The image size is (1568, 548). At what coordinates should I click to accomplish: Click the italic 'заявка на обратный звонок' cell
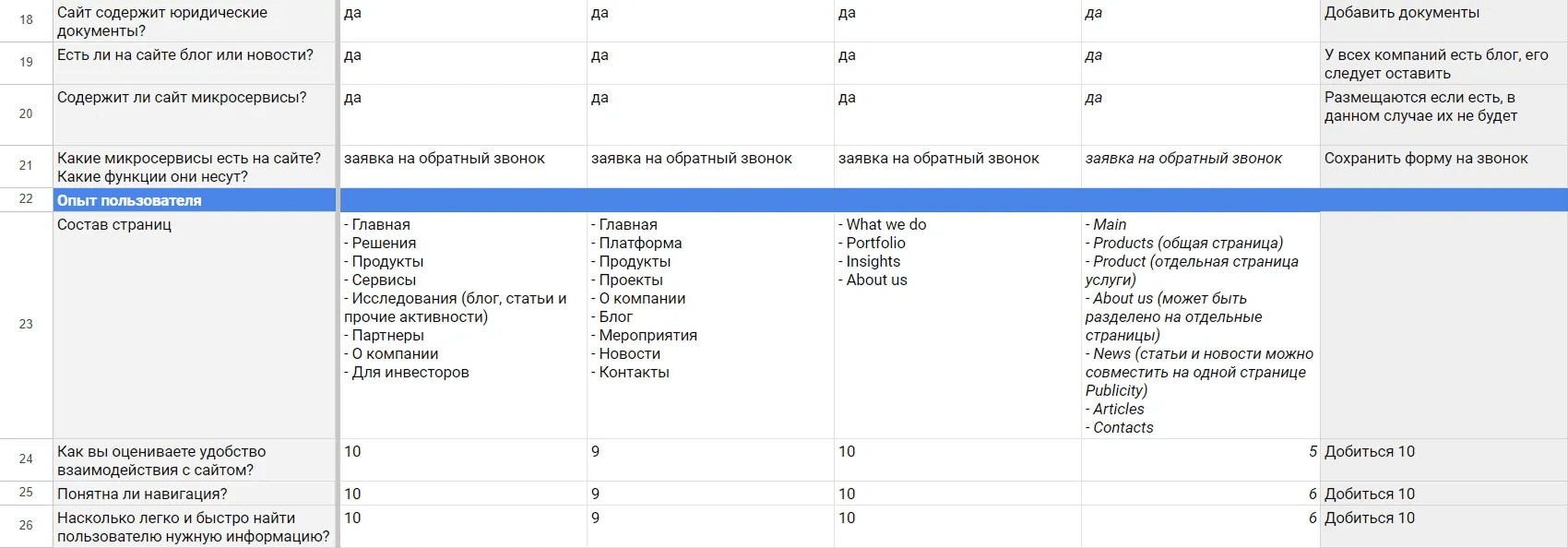pyautogui.click(x=1199, y=166)
